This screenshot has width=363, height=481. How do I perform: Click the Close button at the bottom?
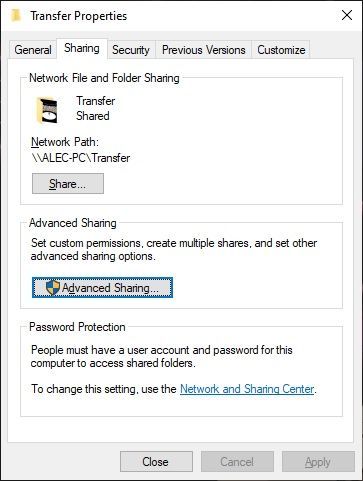[x=156, y=462]
